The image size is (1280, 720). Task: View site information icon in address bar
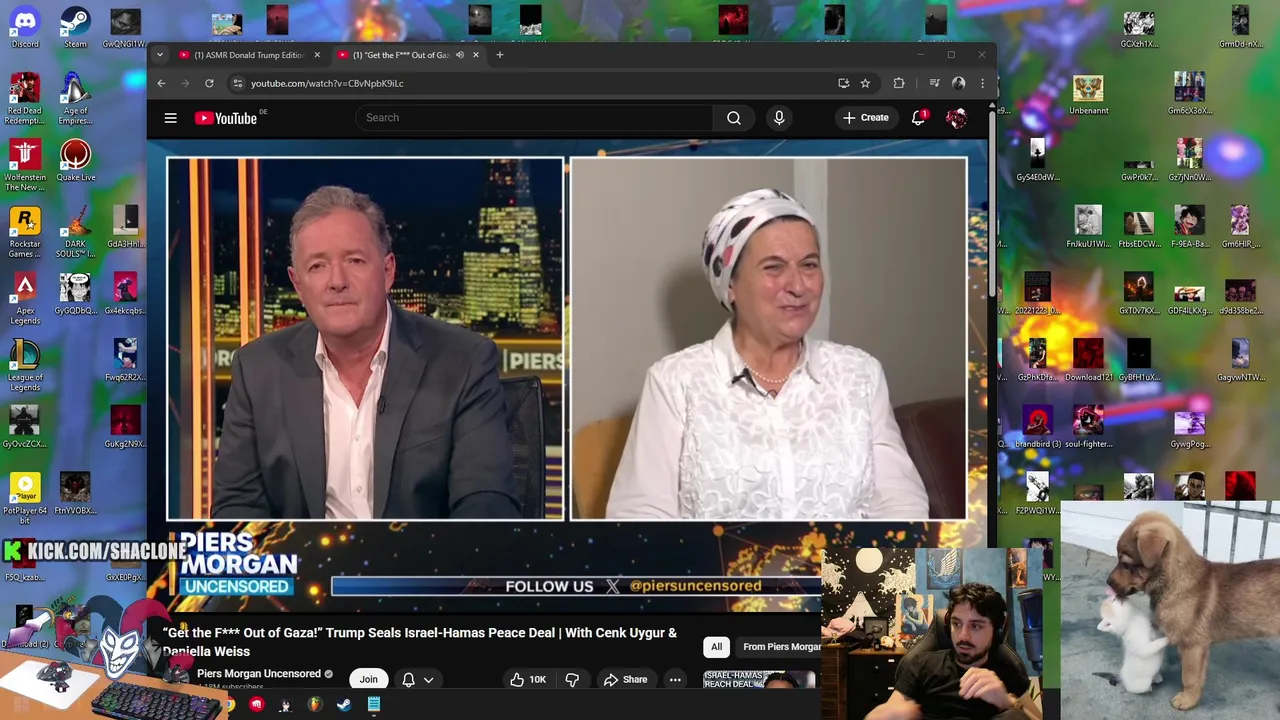[x=237, y=83]
